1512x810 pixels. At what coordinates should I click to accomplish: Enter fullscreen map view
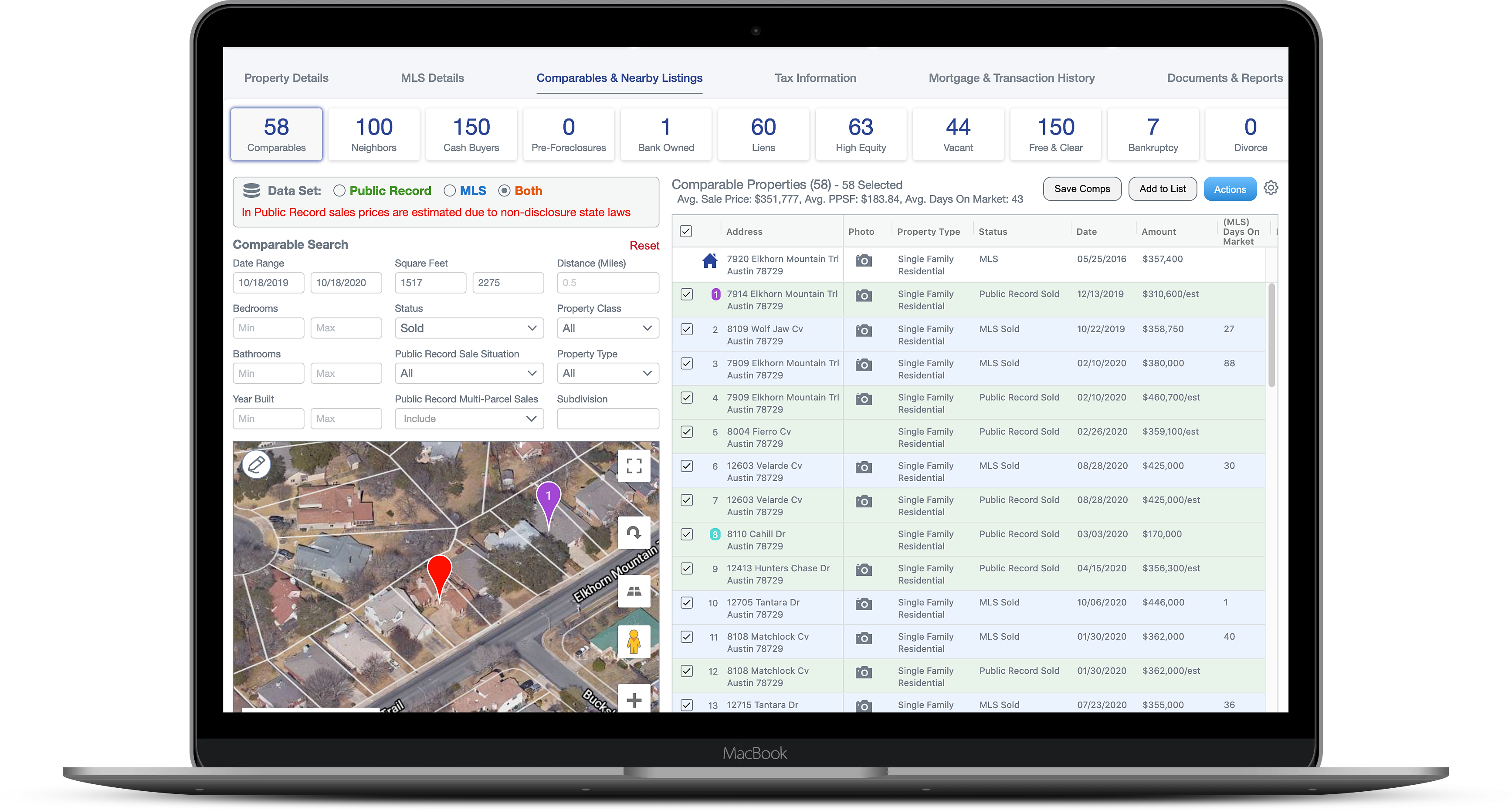point(634,466)
